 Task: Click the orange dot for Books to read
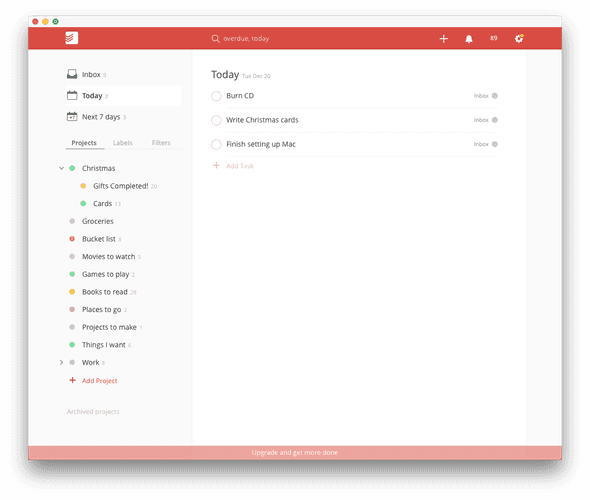tap(72, 292)
